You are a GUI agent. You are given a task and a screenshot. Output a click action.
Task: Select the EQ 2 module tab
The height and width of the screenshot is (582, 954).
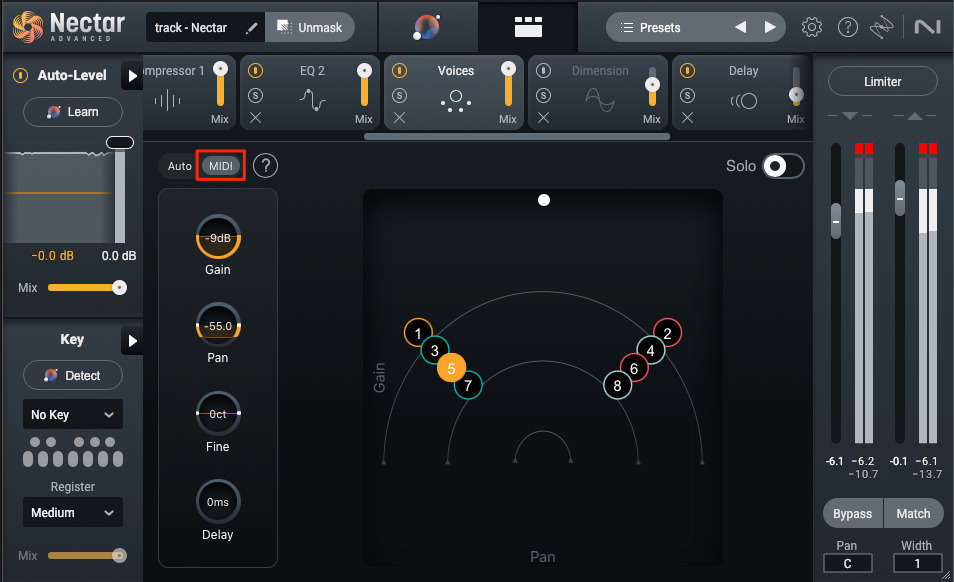tap(310, 92)
